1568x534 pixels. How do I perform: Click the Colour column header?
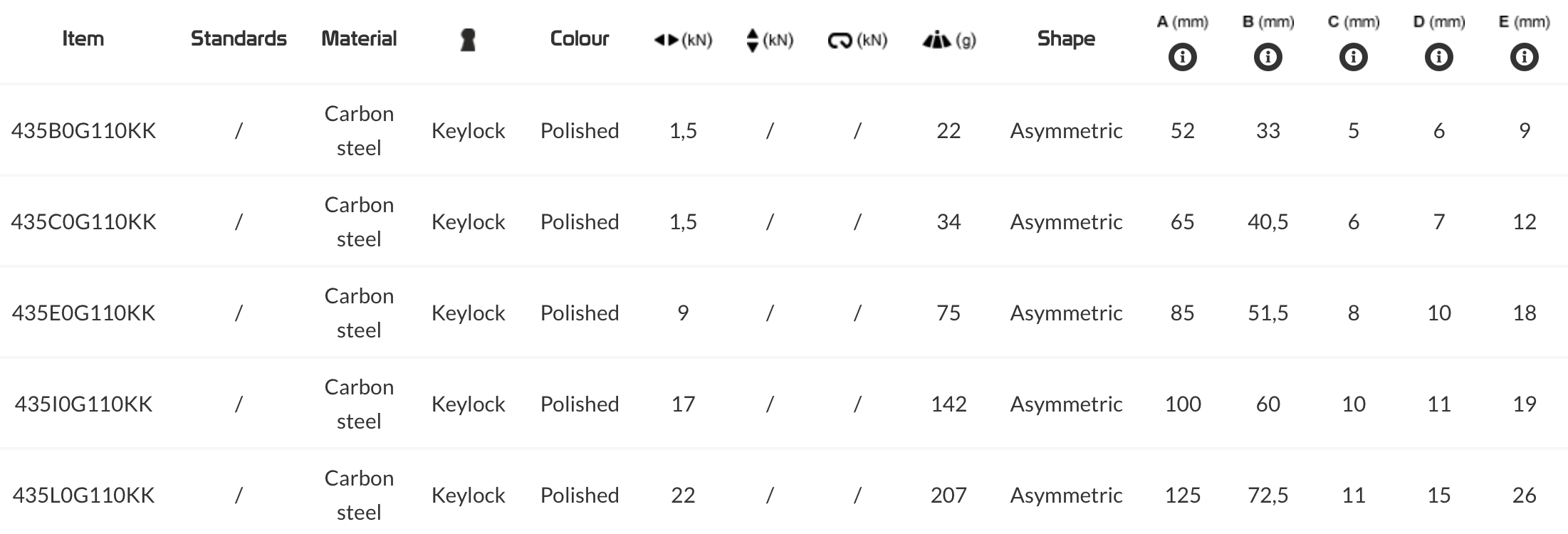click(x=580, y=38)
